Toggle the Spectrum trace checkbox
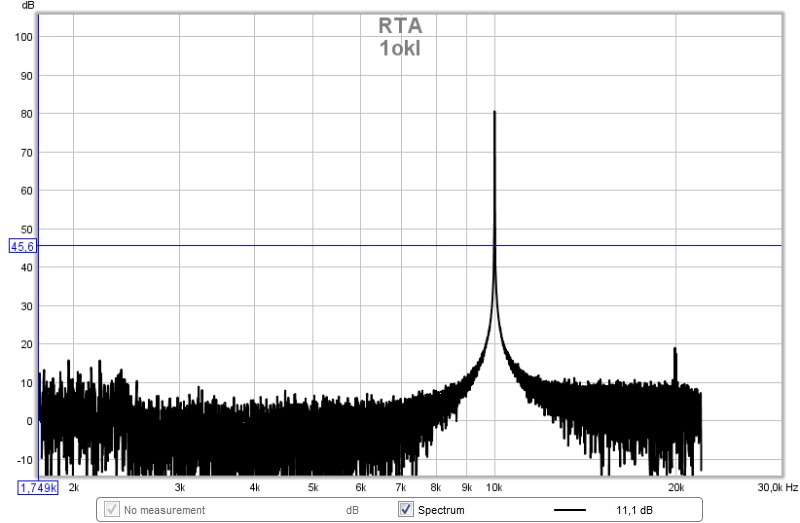The height and width of the screenshot is (523, 800). point(406,509)
